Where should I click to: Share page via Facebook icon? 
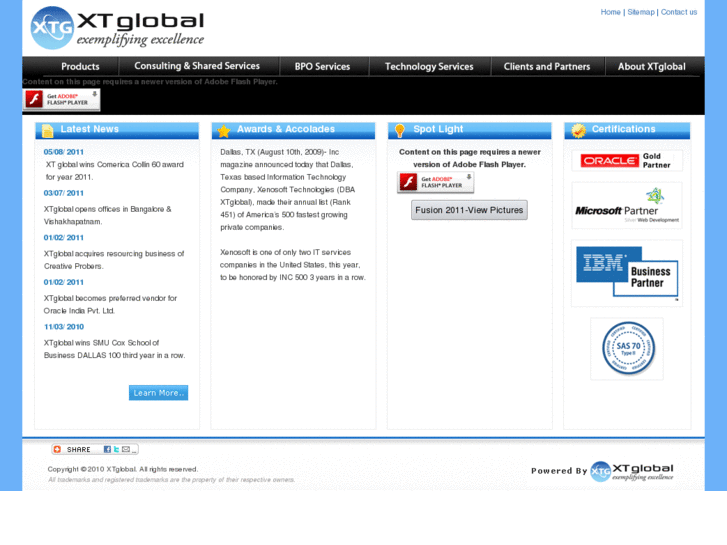(107, 449)
